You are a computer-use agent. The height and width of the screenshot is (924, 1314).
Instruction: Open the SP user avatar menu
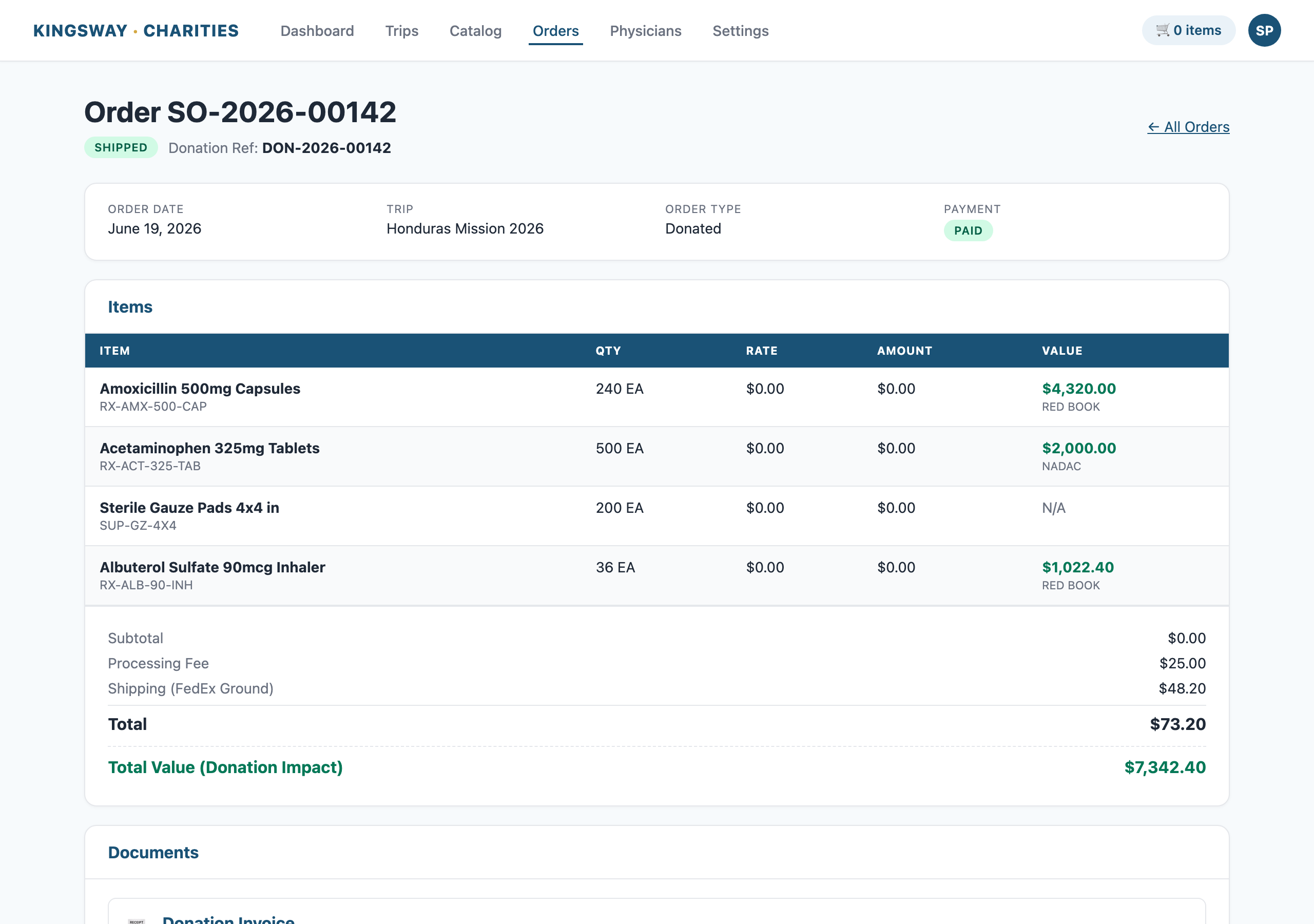pyautogui.click(x=1264, y=30)
